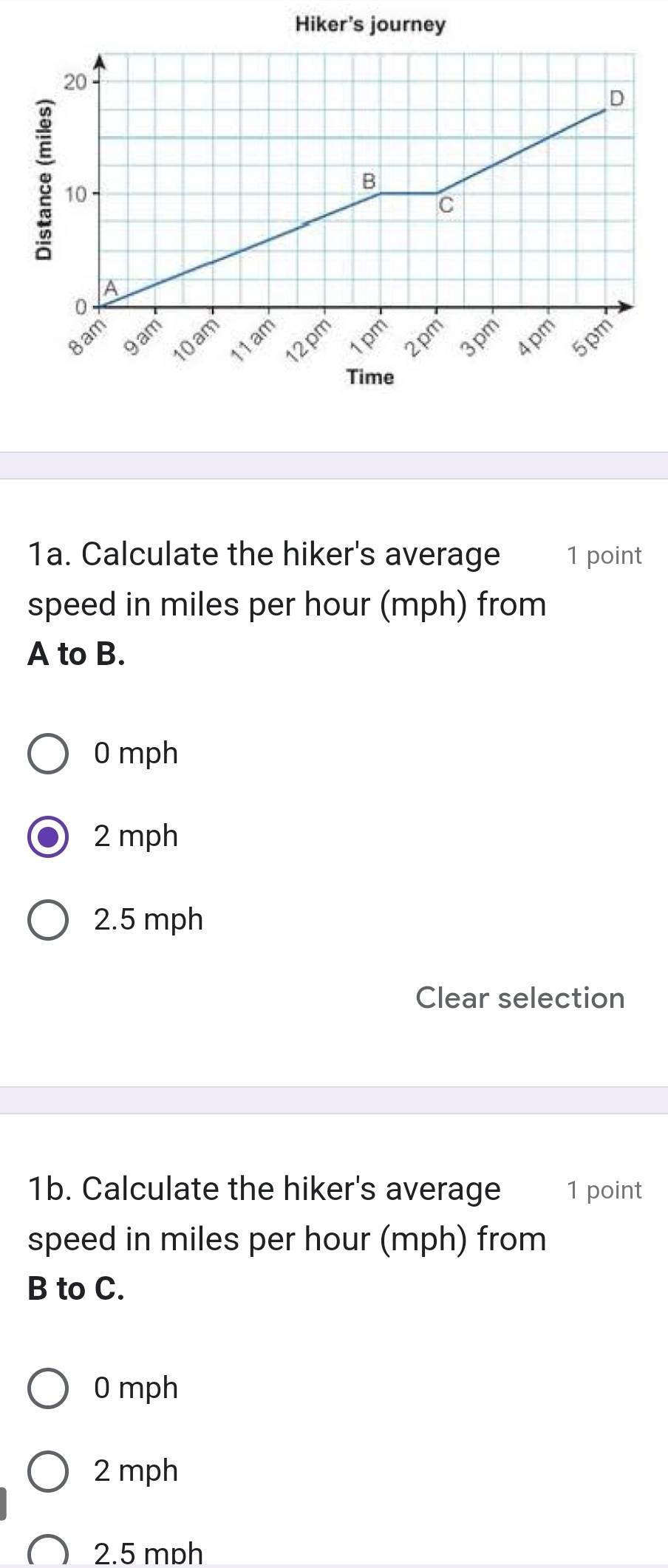Select the 2.5 mph option for question 1a
668x1568 pixels.
47,919
